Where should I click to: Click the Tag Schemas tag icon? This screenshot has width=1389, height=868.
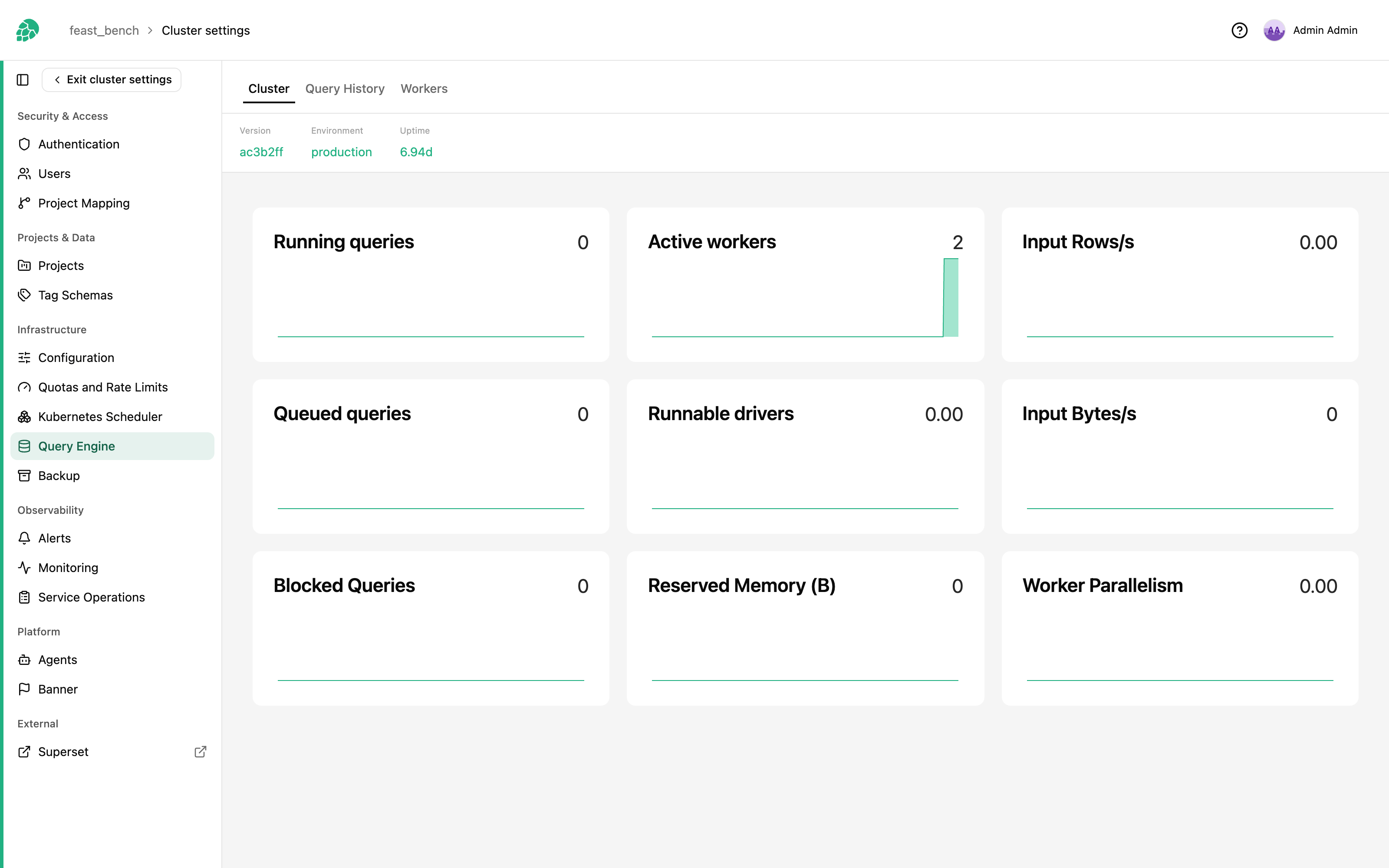click(x=24, y=295)
